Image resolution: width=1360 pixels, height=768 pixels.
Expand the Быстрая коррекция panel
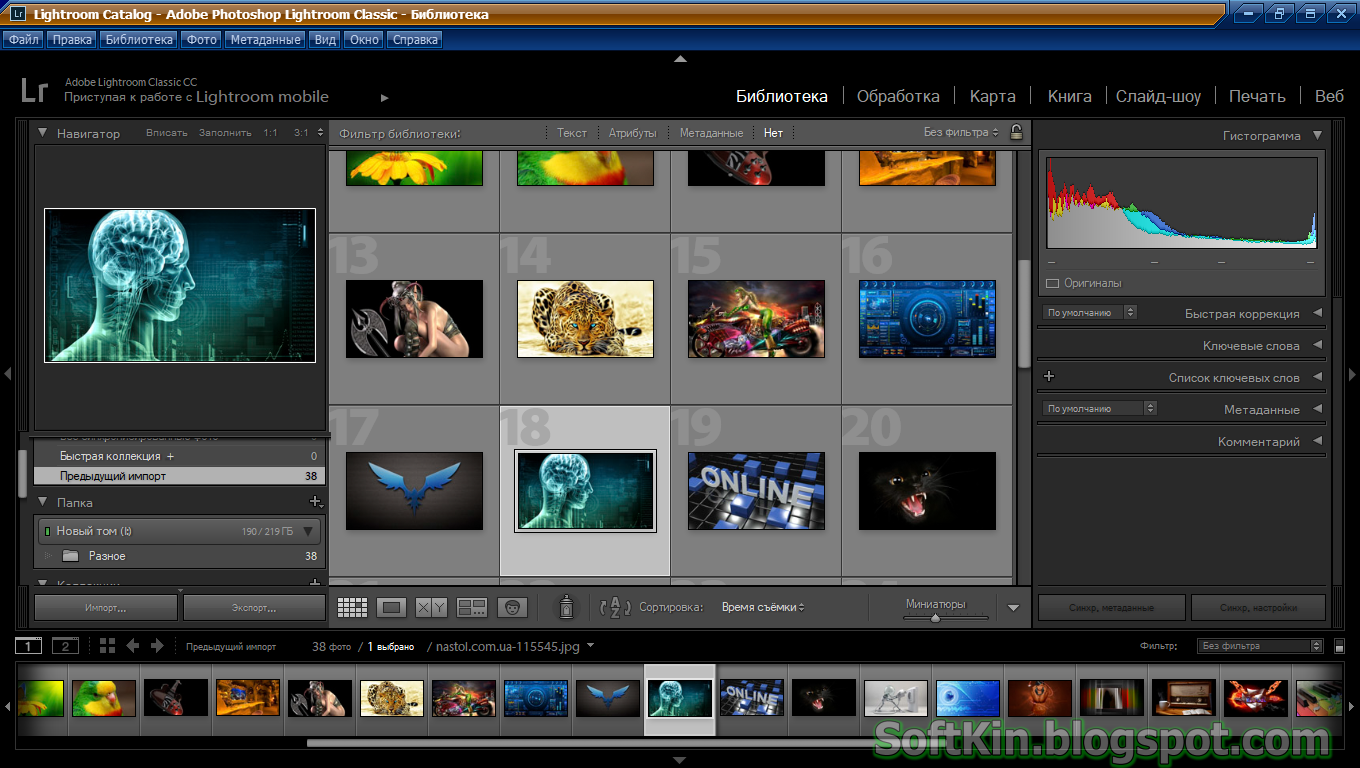pos(1317,313)
